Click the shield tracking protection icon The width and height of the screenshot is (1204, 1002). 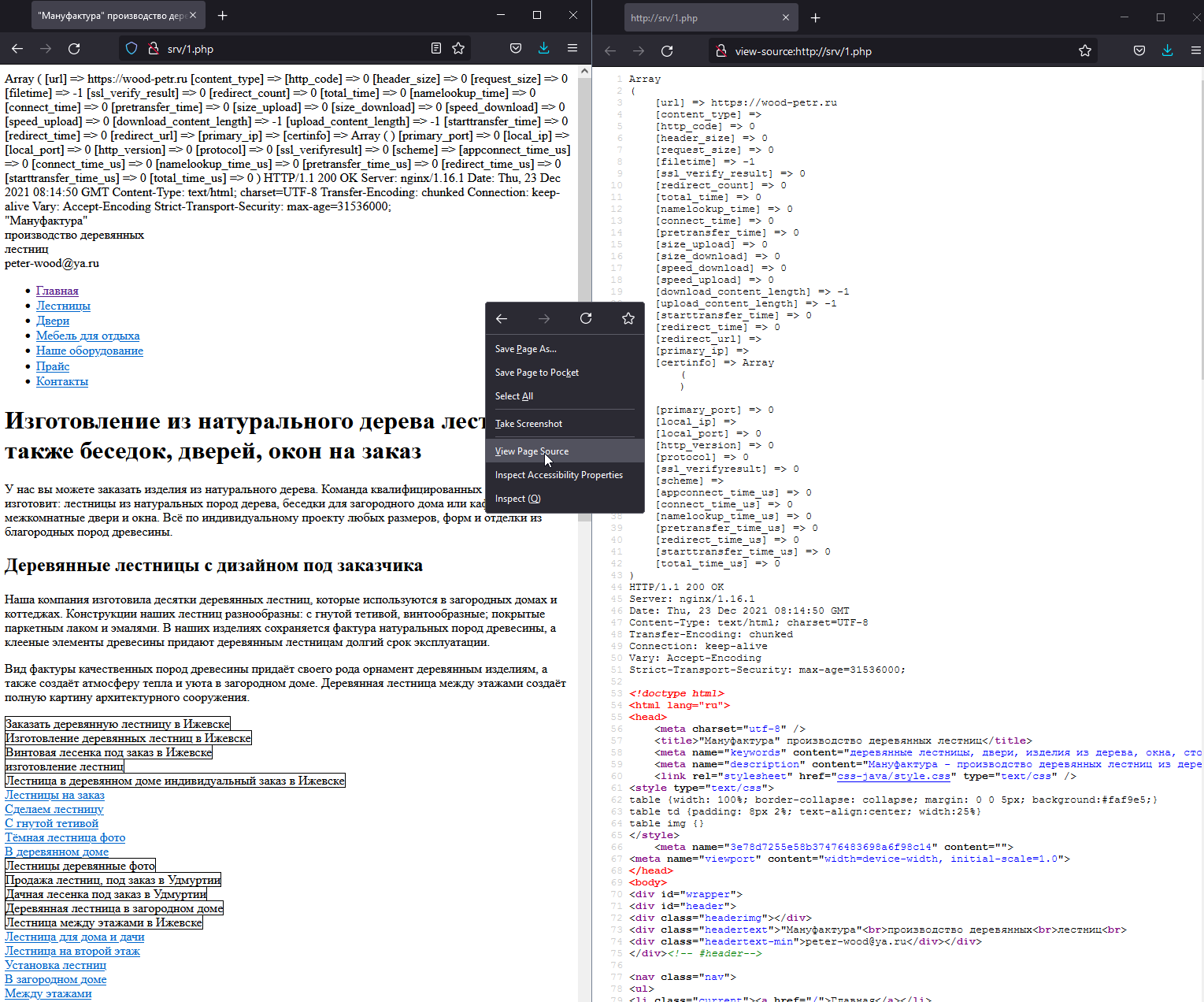tap(132, 49)
